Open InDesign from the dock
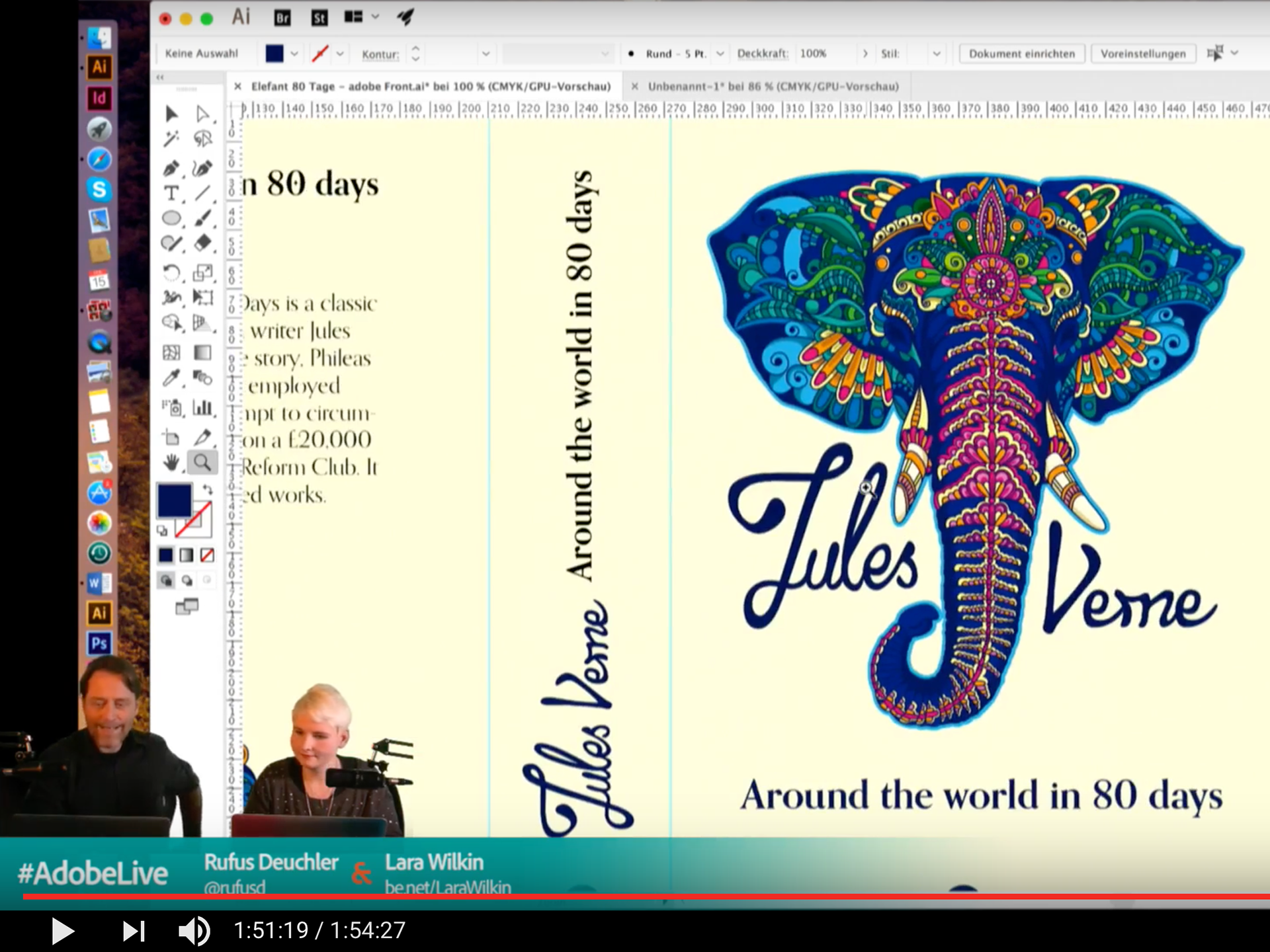Viewport: 1270px width, 952px height. pos(99,99)
